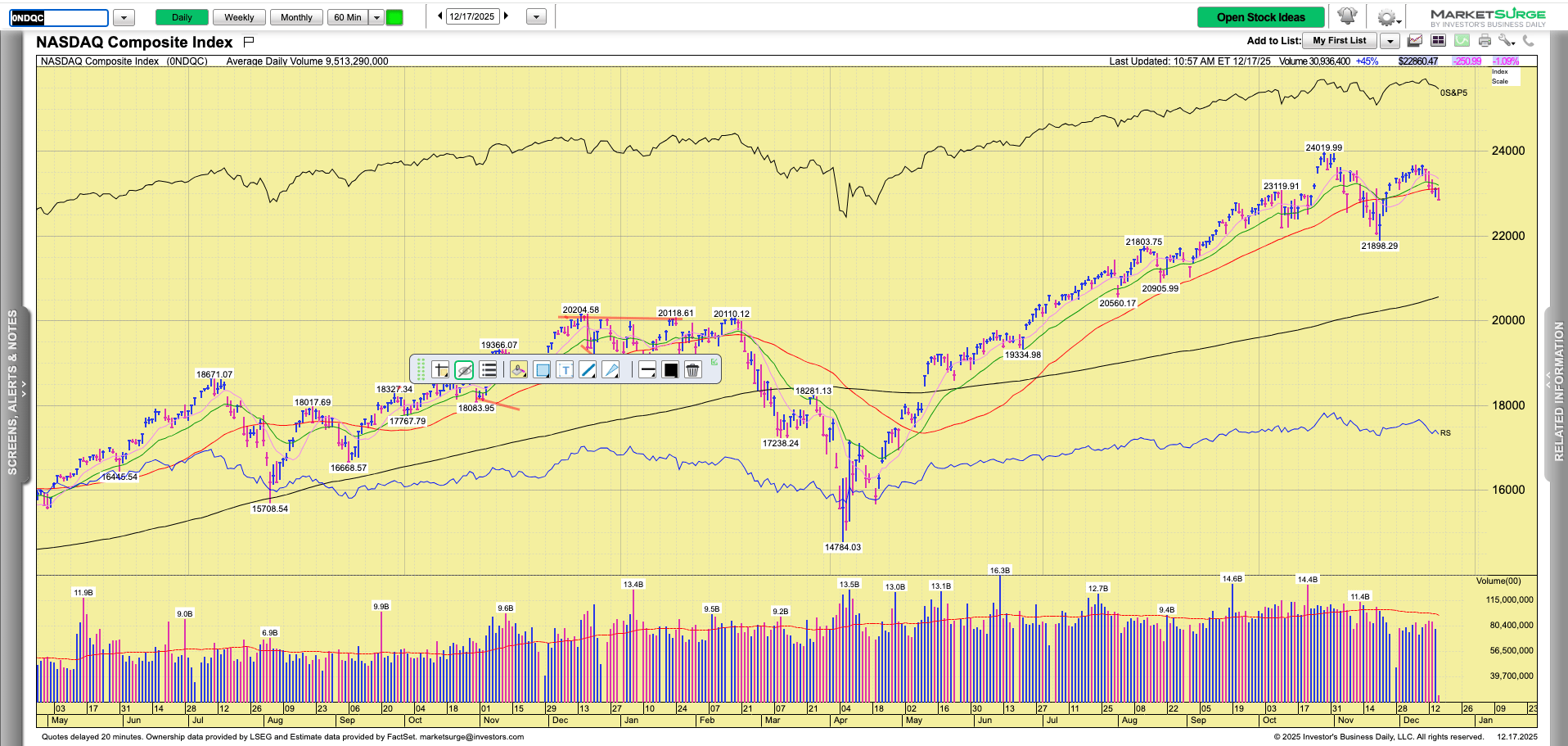Image resolution: width=1568 pixels, height=746 pixels.
Task: Click the 0S&P5 index line label
Action: coord(1453,93)
